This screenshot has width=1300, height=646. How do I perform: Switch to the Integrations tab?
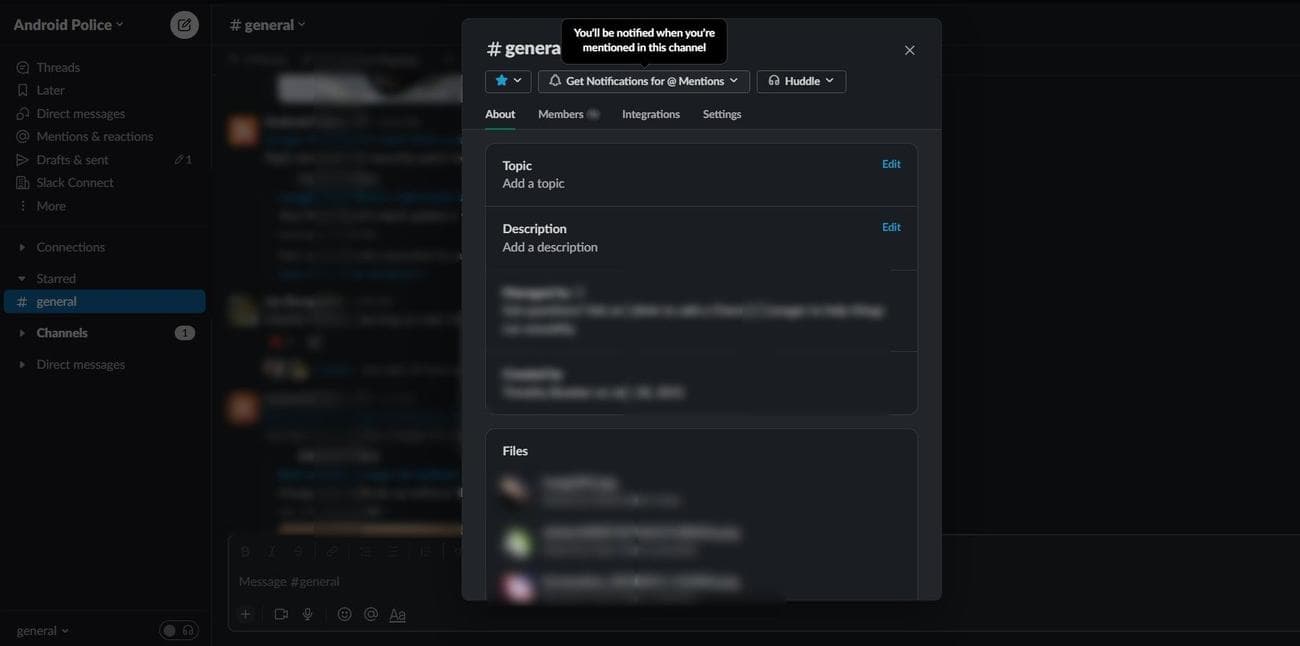click(650, 114)
